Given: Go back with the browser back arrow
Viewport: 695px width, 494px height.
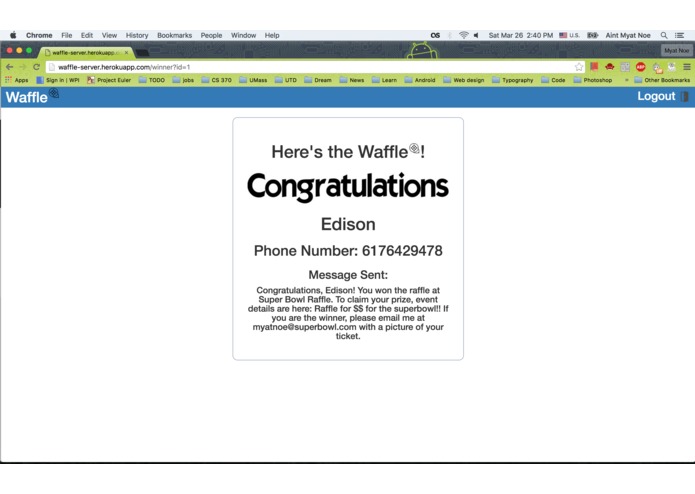Looking at the screenshot, I should 9,67.
